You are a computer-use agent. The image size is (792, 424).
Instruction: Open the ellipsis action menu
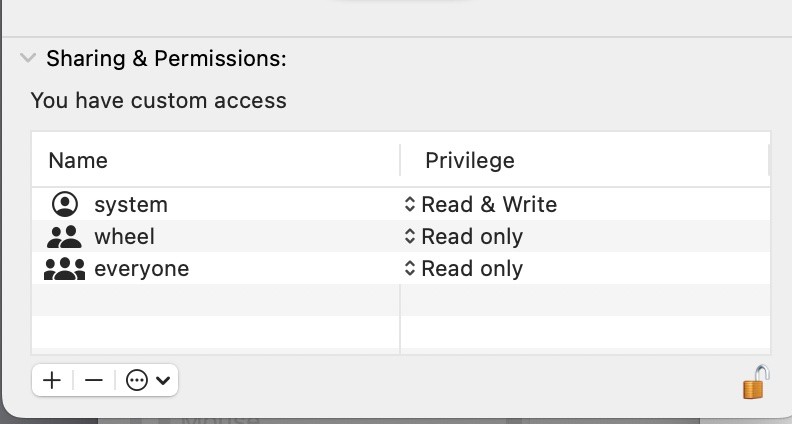tap(138, 380)
